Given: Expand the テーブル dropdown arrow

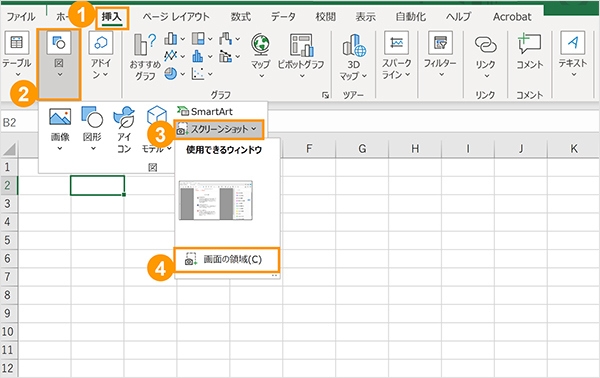Looking at the screenshot, I should pyautogui.click(x=17, y=74).
